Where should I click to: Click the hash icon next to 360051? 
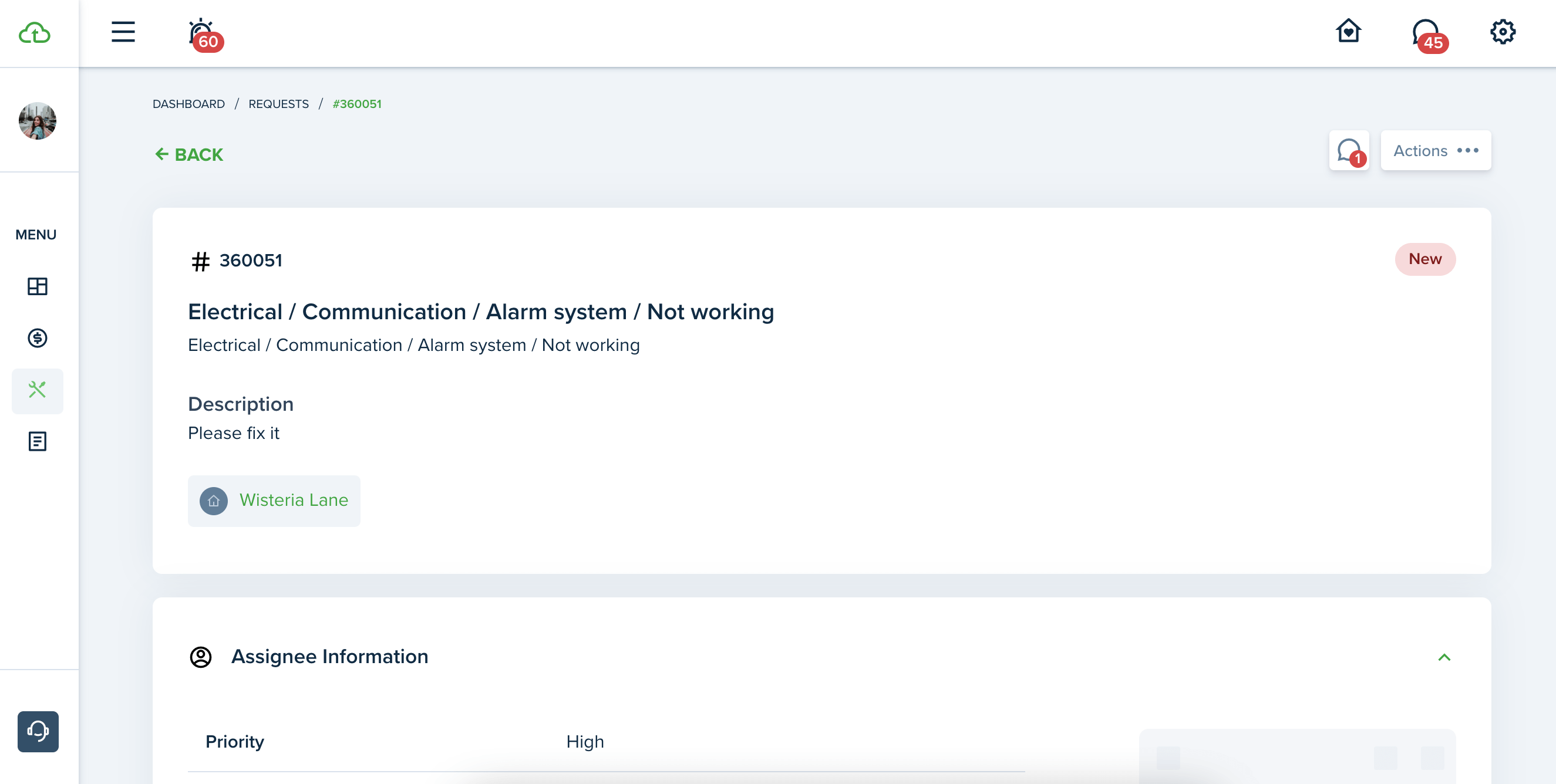tap(200, 261)
